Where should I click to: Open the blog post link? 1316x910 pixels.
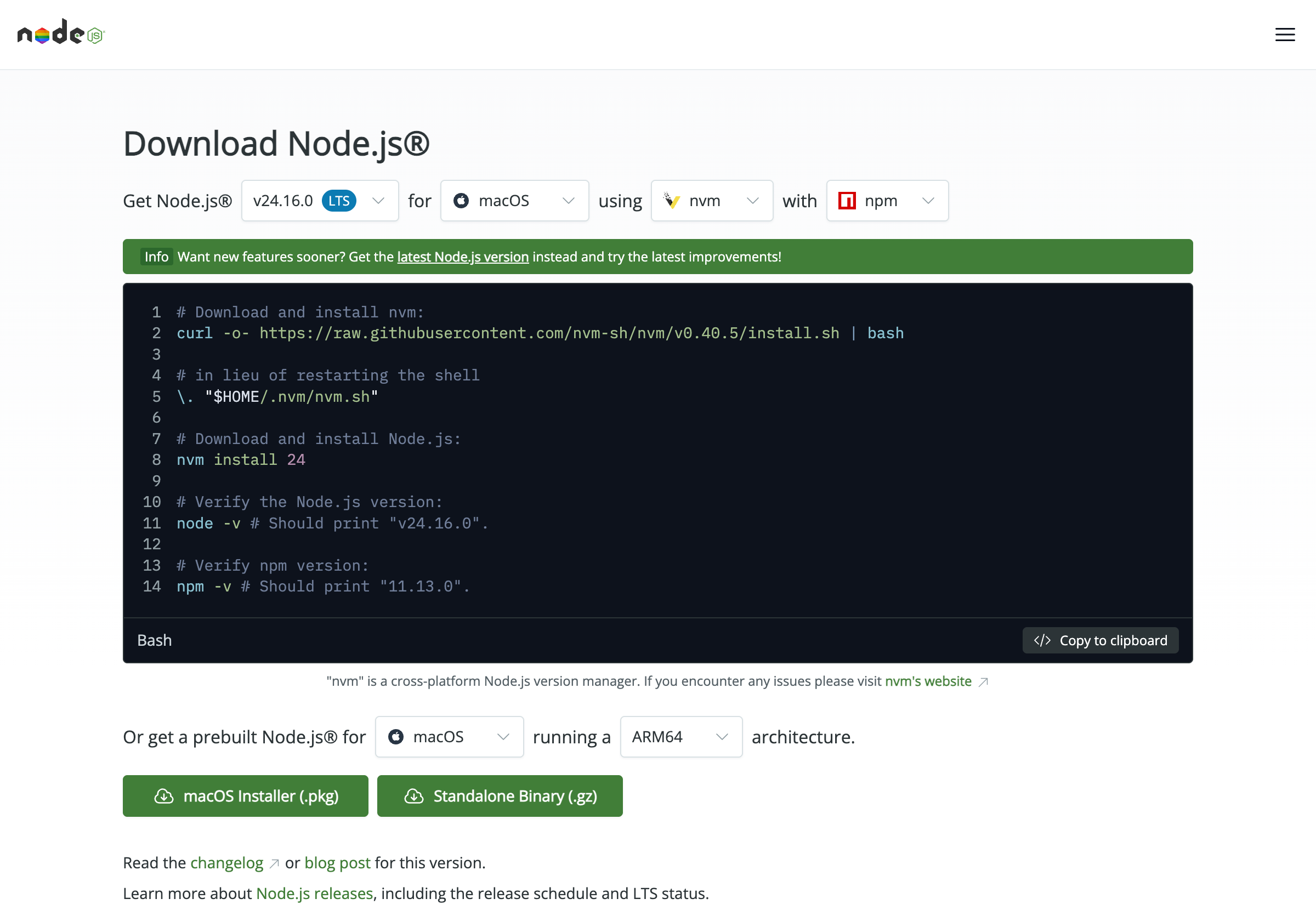coord(338,863)
